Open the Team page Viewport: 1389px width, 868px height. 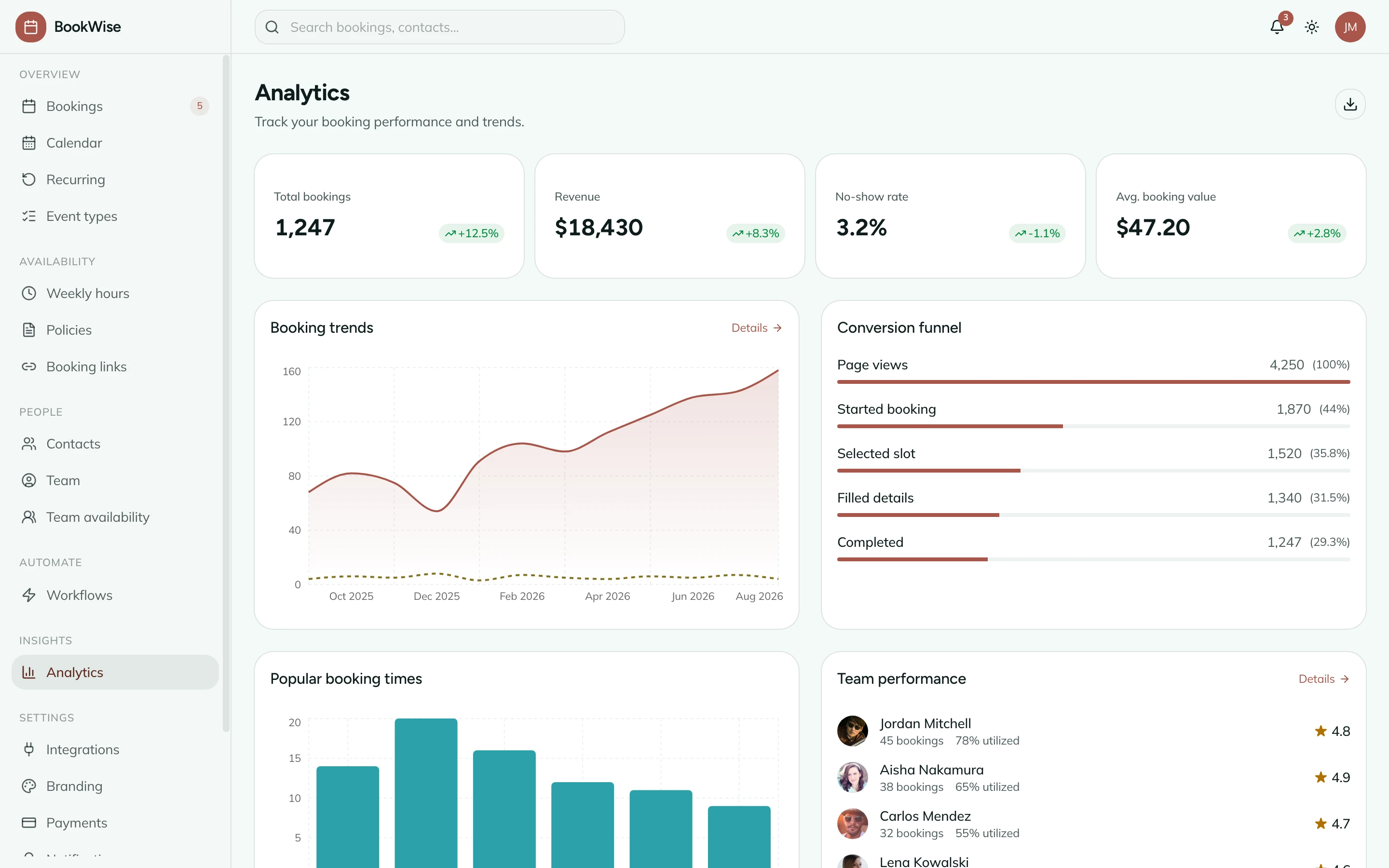[x=115, y=480]
